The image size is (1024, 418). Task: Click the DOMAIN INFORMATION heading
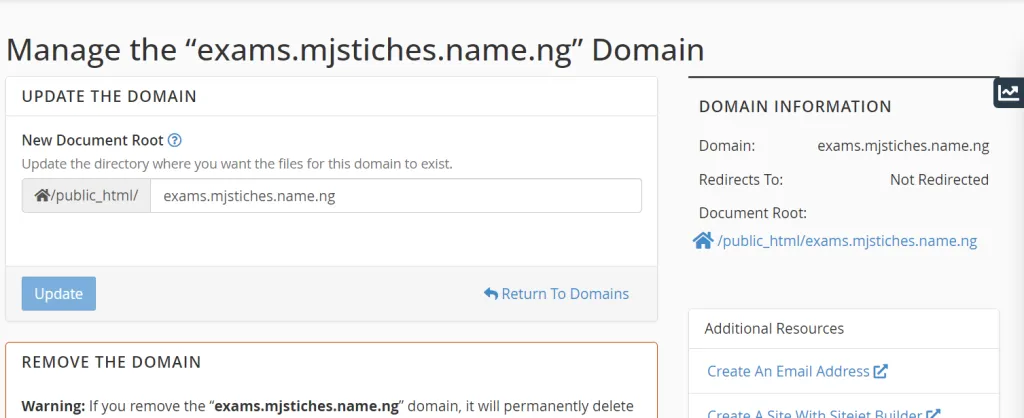[795, 106]
